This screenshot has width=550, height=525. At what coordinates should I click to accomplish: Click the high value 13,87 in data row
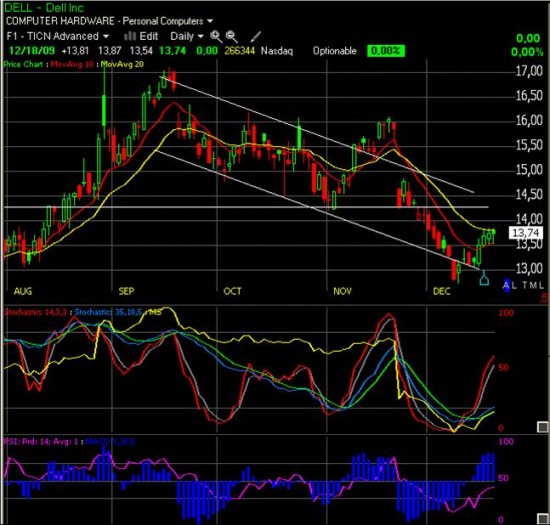[x=110, y=51]
